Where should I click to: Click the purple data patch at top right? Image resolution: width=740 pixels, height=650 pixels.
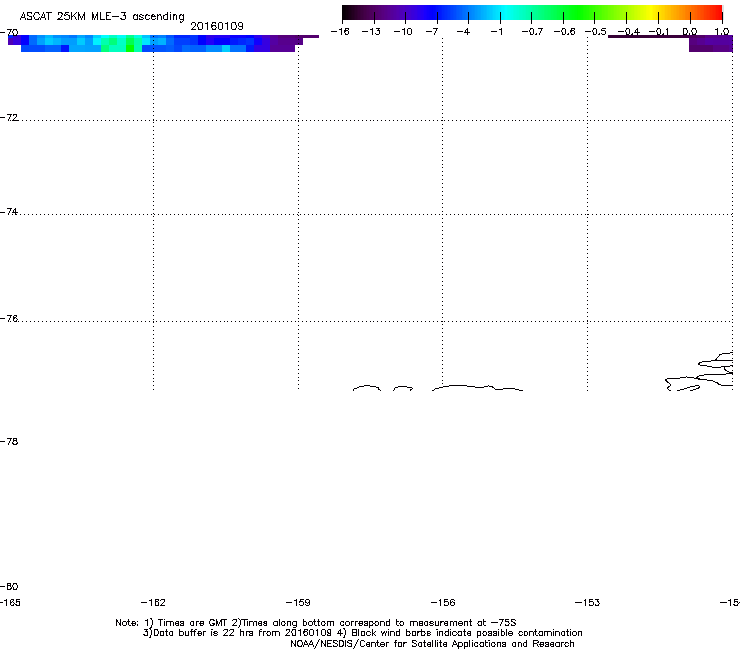pyautogui.click(x=711, y=44)
